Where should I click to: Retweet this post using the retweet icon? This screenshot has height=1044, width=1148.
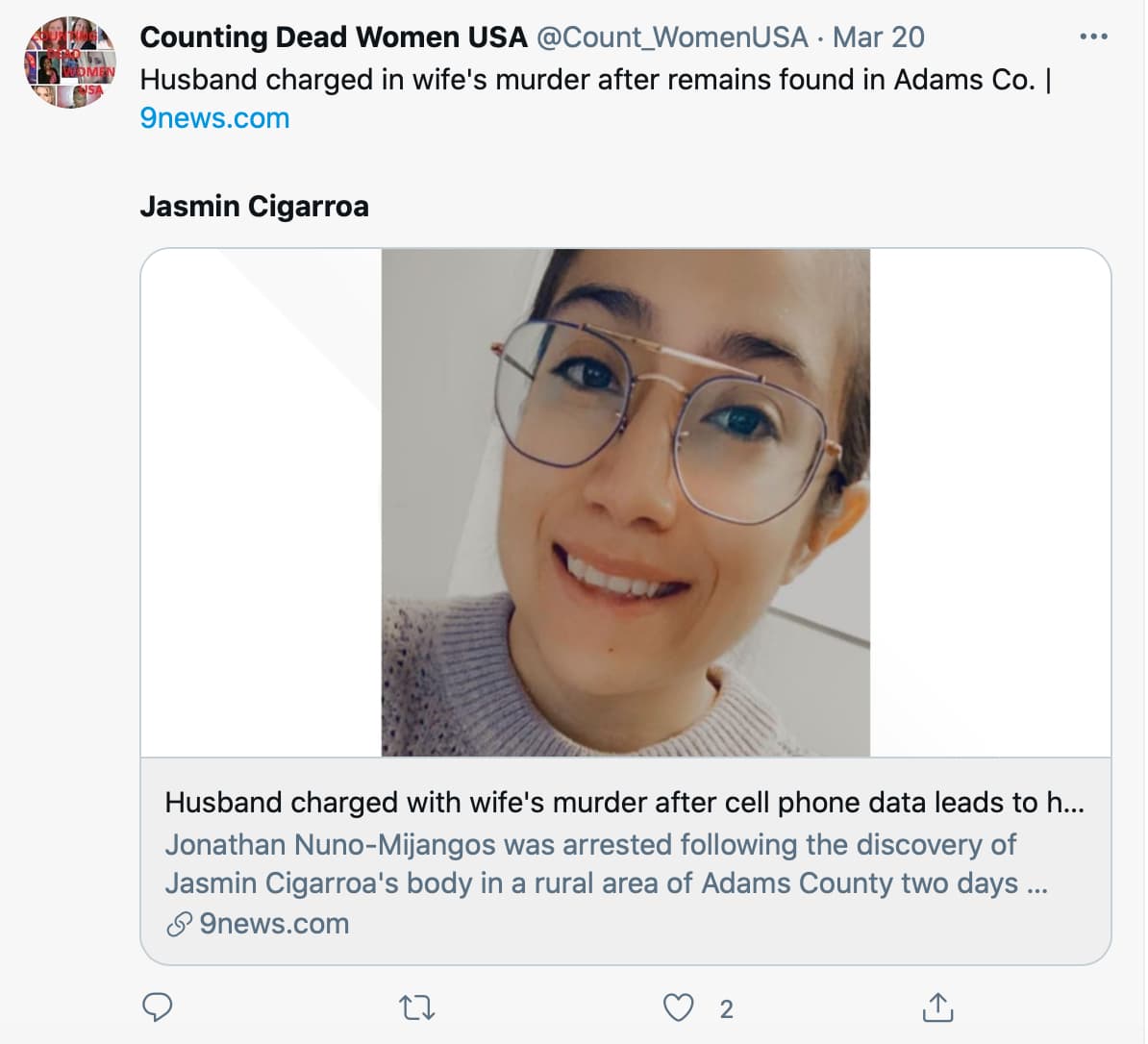point(416,1007)
